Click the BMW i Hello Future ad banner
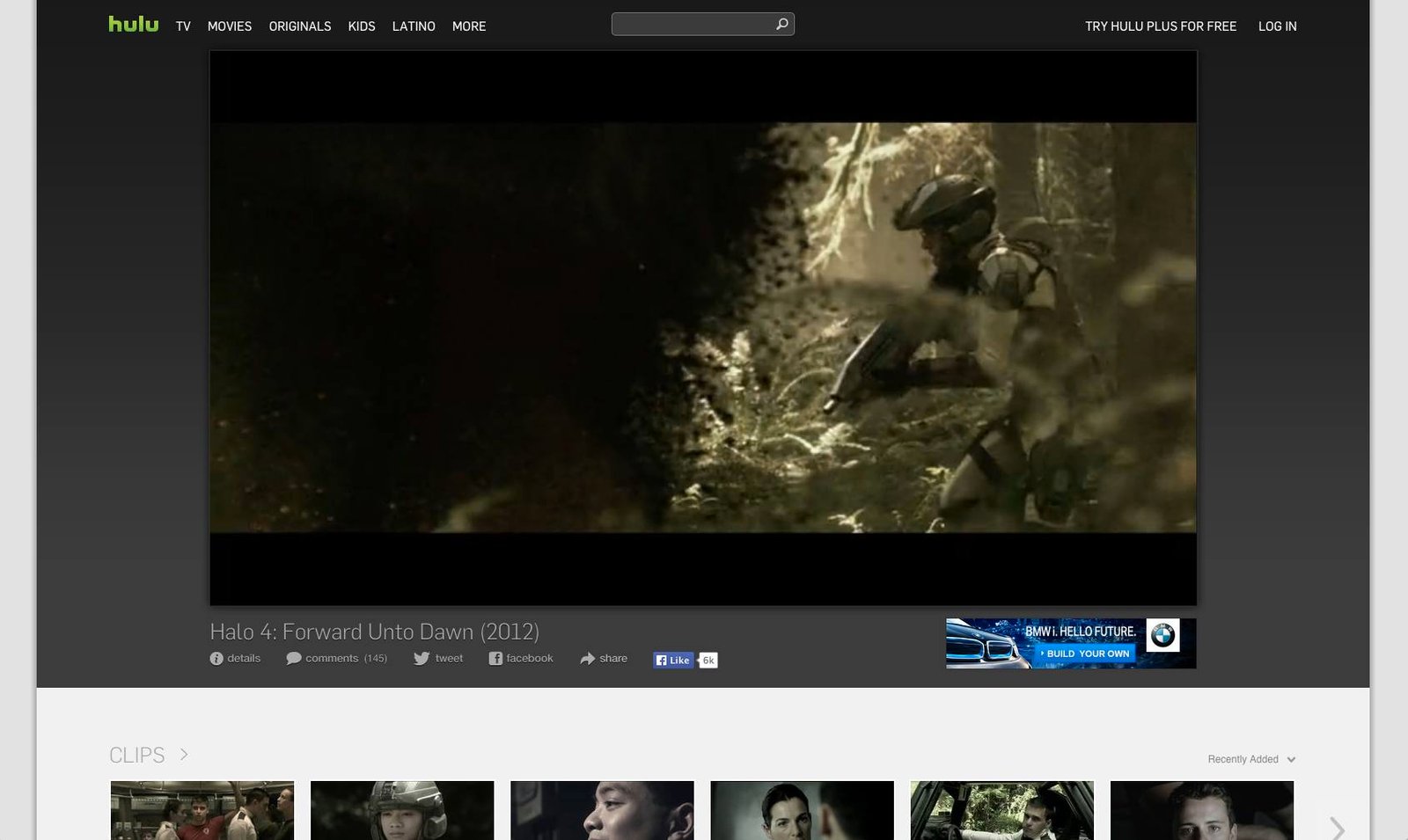Viewport: 1408px width, 840px height. 1071,643
